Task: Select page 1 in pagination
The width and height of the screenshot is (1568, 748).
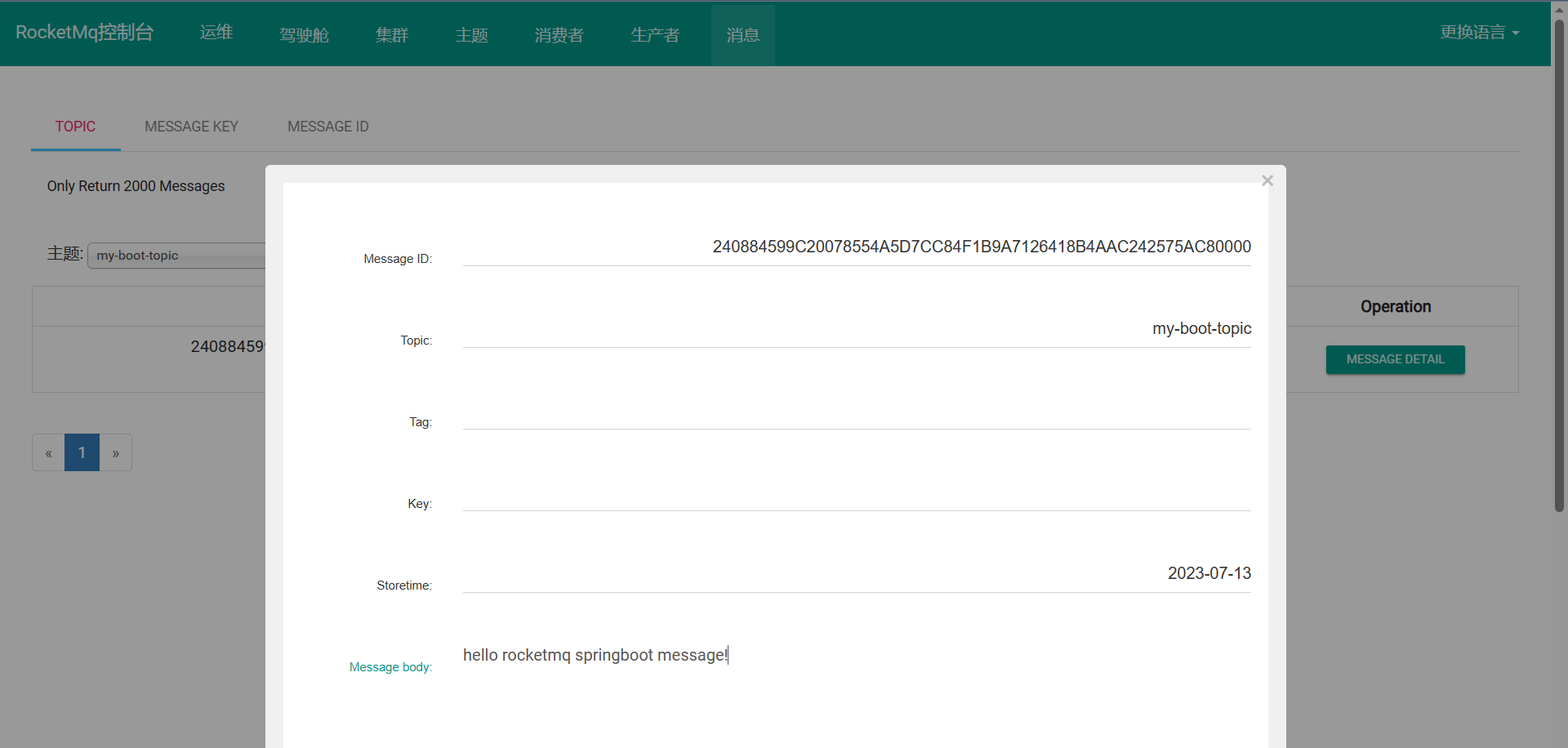Action: pyautogui.click(x=82, y=452)
